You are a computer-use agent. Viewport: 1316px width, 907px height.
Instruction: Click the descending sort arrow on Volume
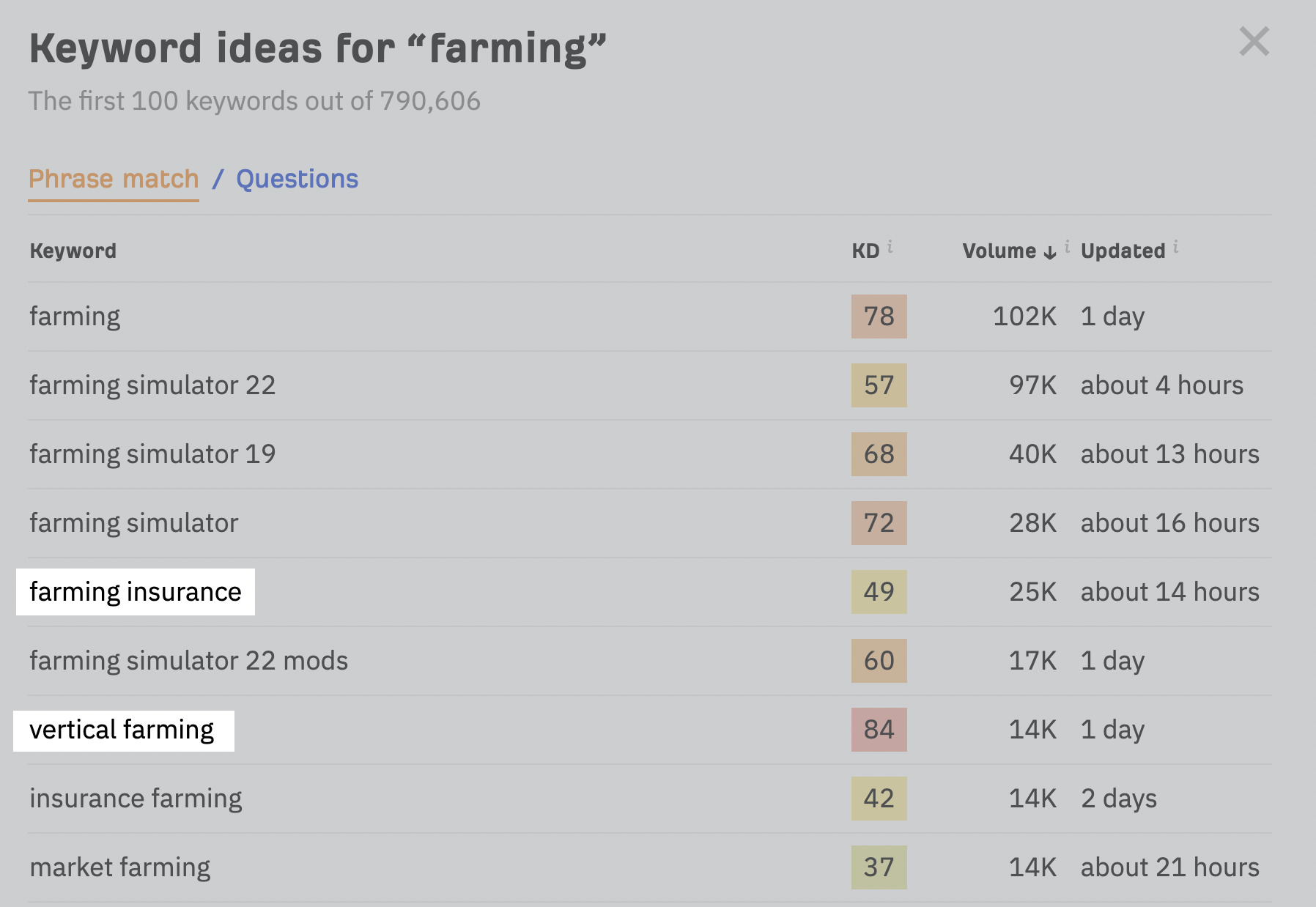point(1049,251)
